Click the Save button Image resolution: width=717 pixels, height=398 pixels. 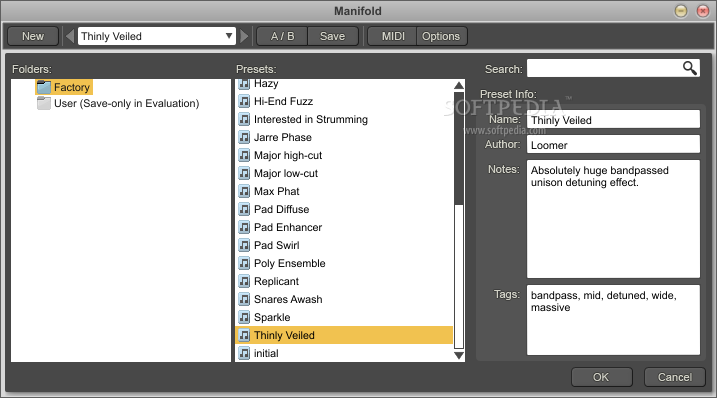click(332, 36)
